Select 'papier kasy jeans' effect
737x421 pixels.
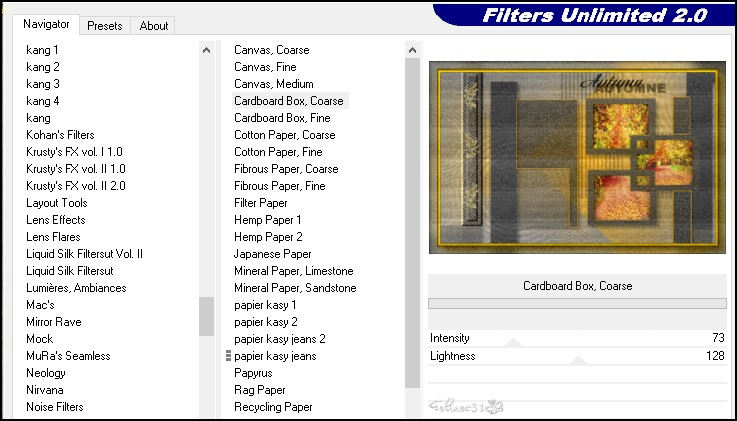pyautogui.click(x=275, y=356)
